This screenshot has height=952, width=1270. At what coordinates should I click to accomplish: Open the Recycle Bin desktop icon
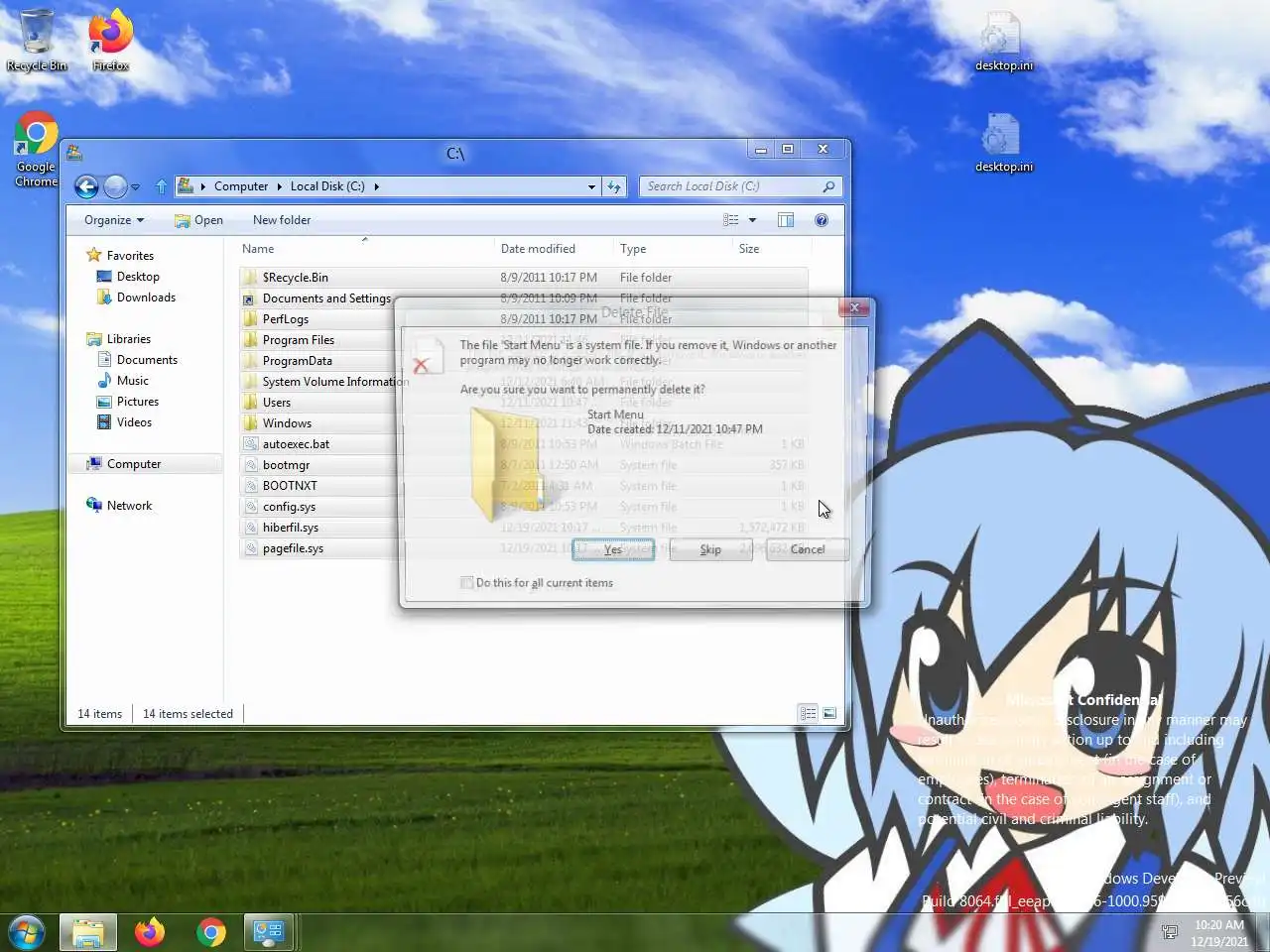(37, 40)
